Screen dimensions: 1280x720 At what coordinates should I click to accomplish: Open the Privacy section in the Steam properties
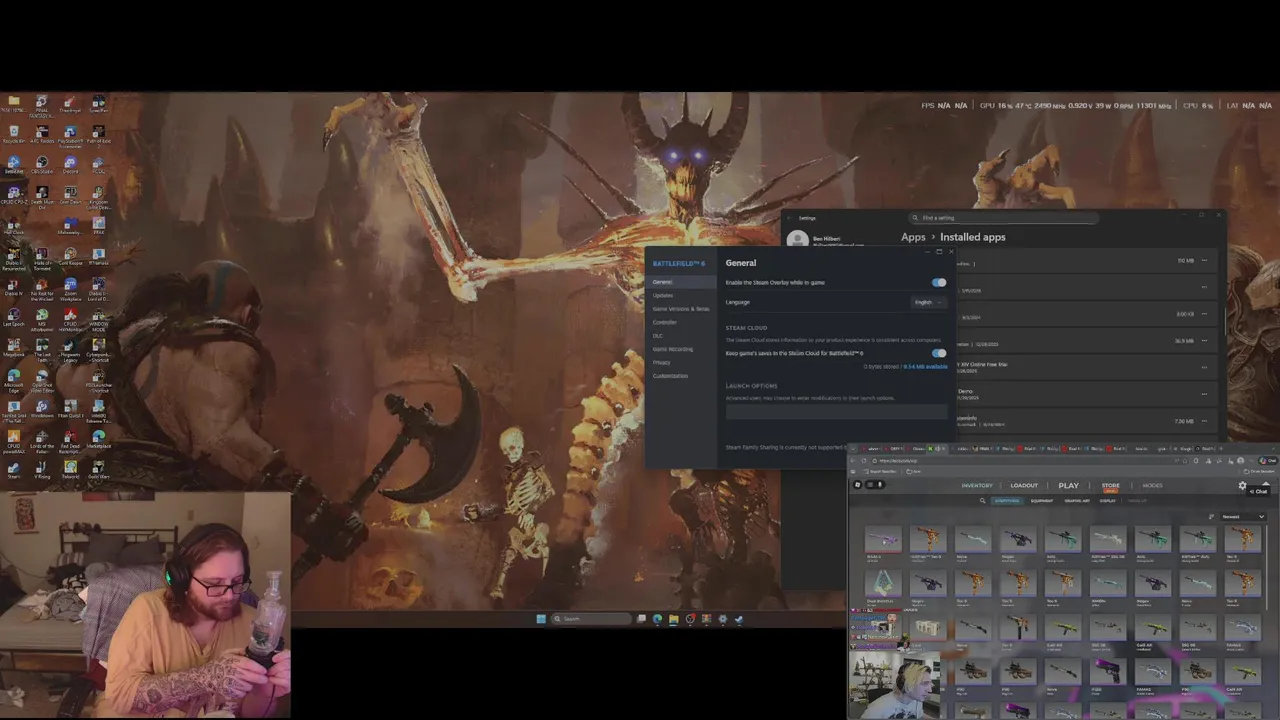coord(662,362)
